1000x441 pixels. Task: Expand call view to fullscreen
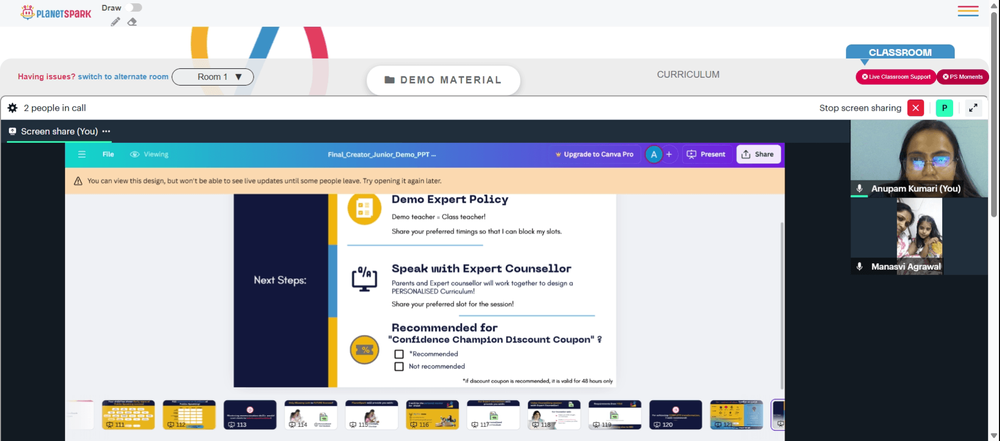pyautogui.click(x=973, y=108)
